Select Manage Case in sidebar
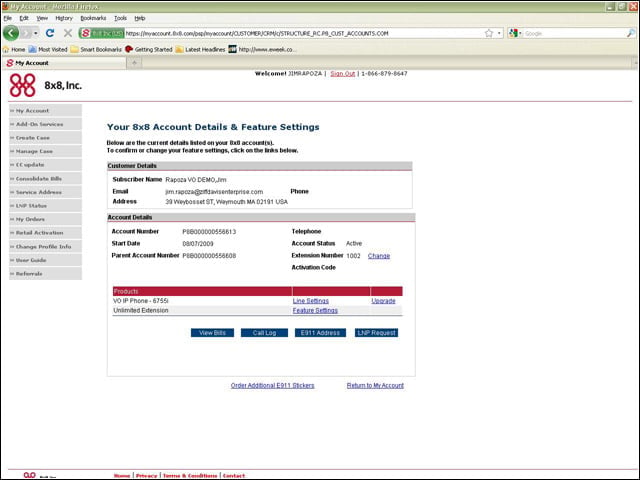640x480 pixels. tap(45, 151)
